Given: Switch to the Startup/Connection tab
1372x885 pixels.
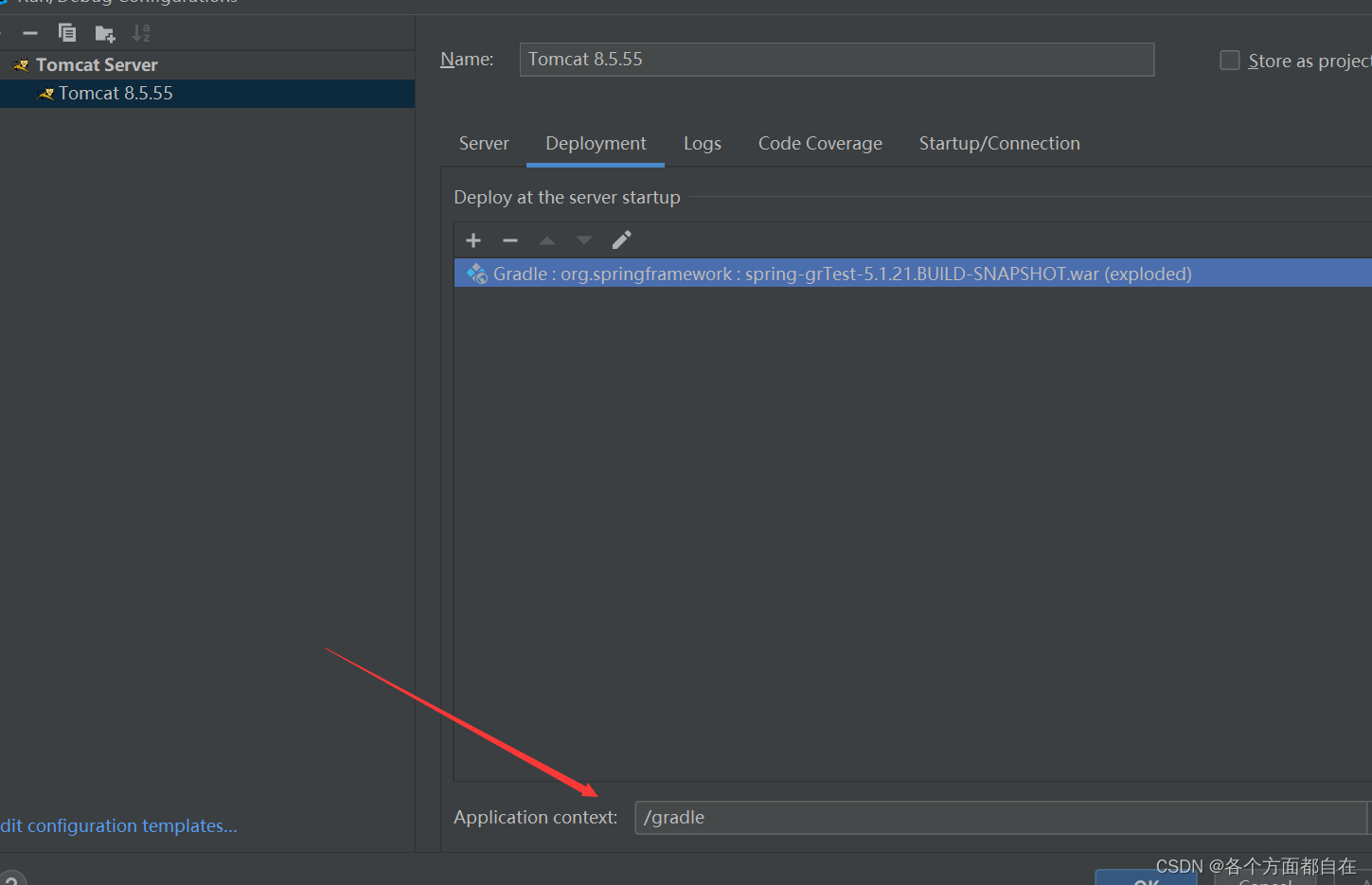Looking at the screenshot, I should pyautogui.click(x=999, y=144).
